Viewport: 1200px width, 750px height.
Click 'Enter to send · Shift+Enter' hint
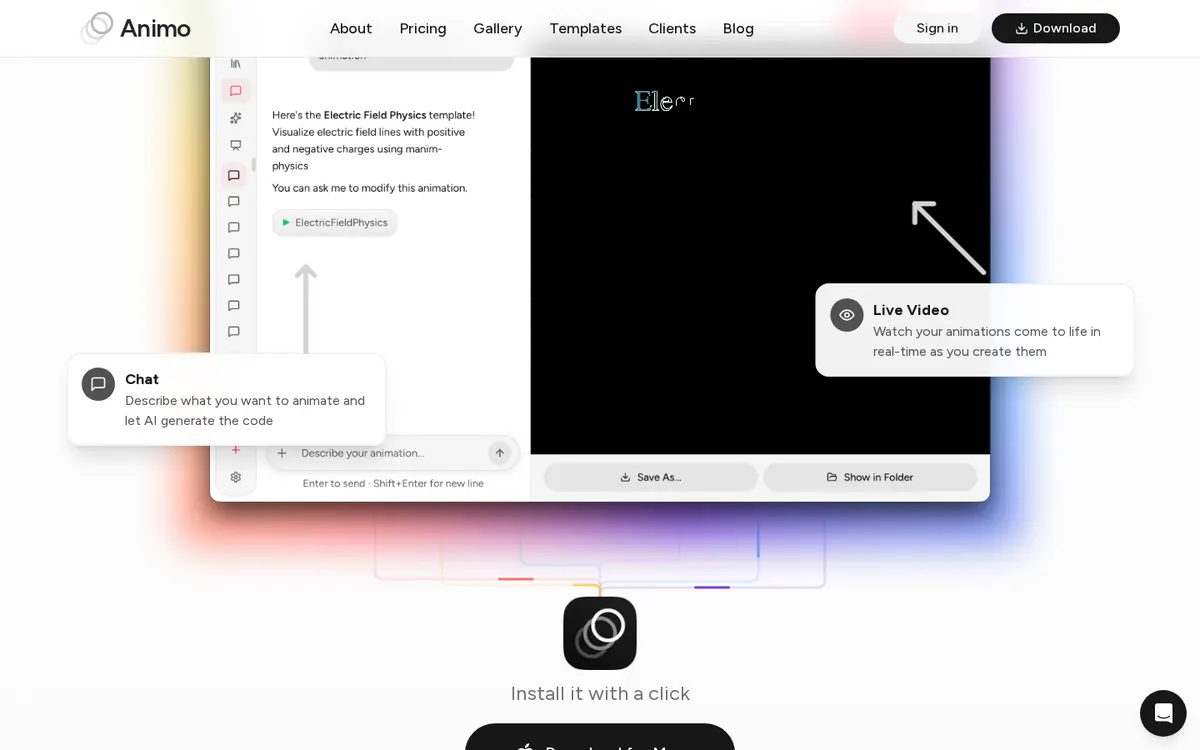click(x=393, y=483)
